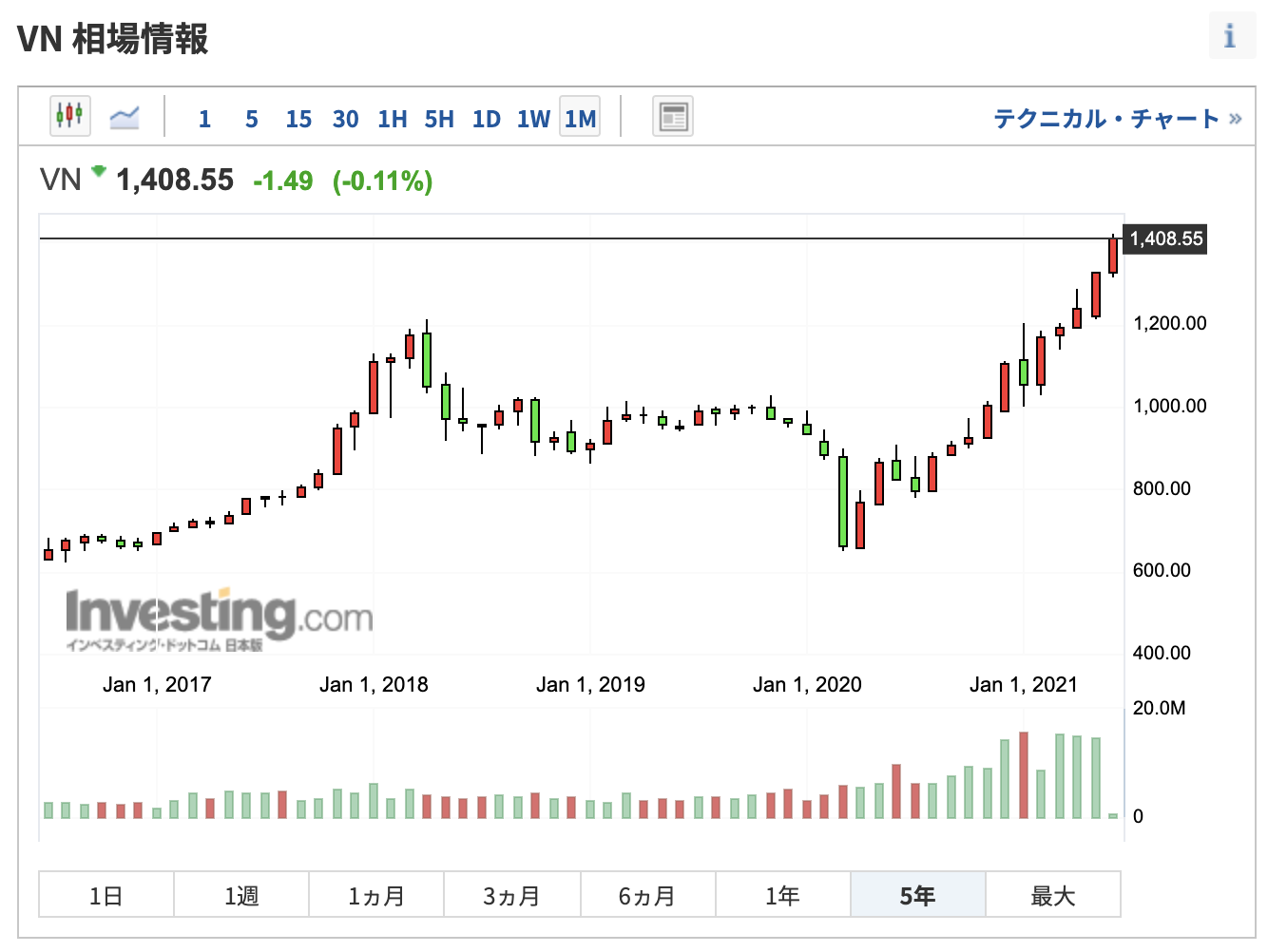The image size is (1268, 952).
Task: Click the 800.00 price axis label
Action: click(x=1162, y=488)
